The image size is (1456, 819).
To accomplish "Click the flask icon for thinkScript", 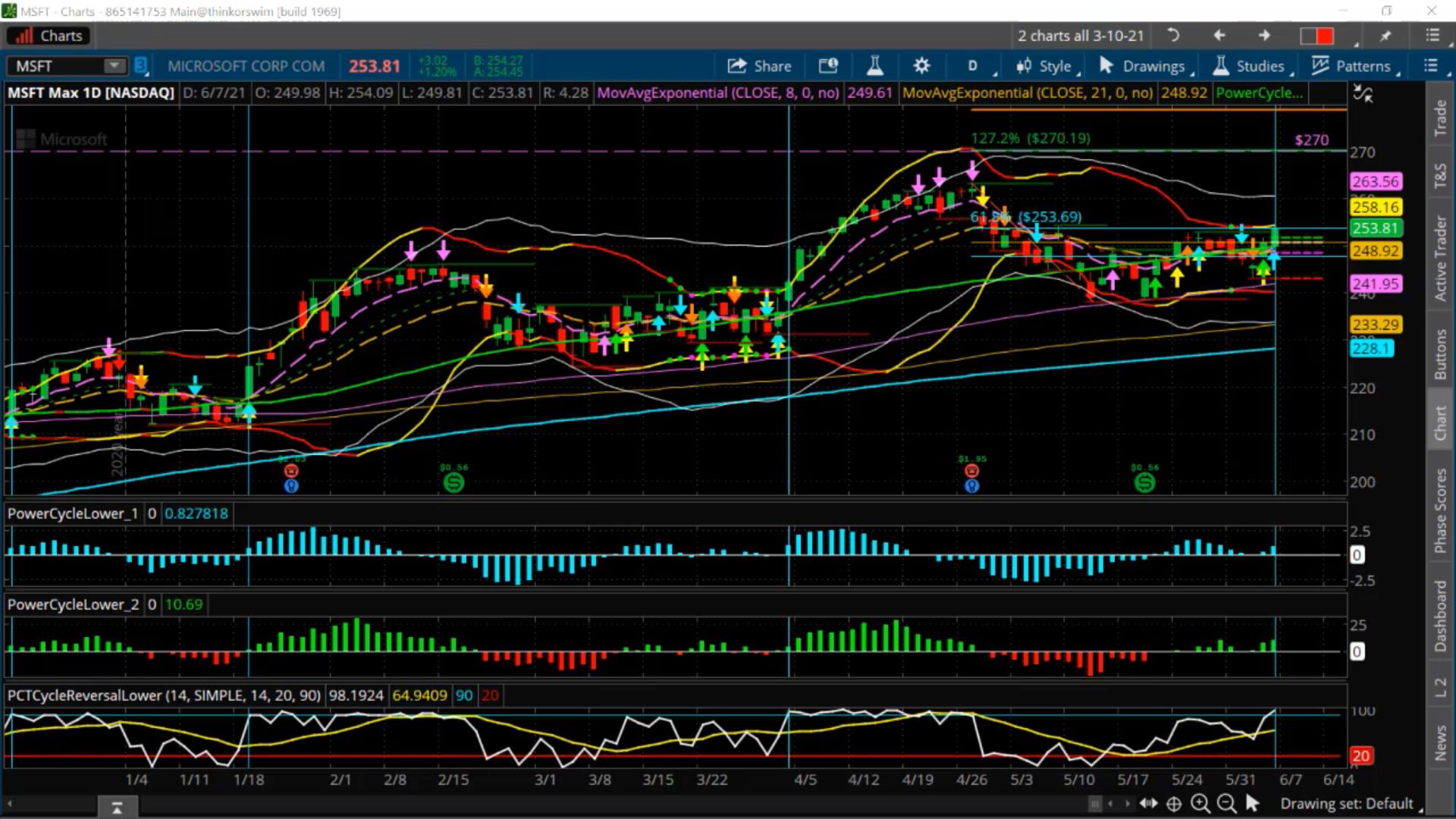I will [x=875, y=66].
